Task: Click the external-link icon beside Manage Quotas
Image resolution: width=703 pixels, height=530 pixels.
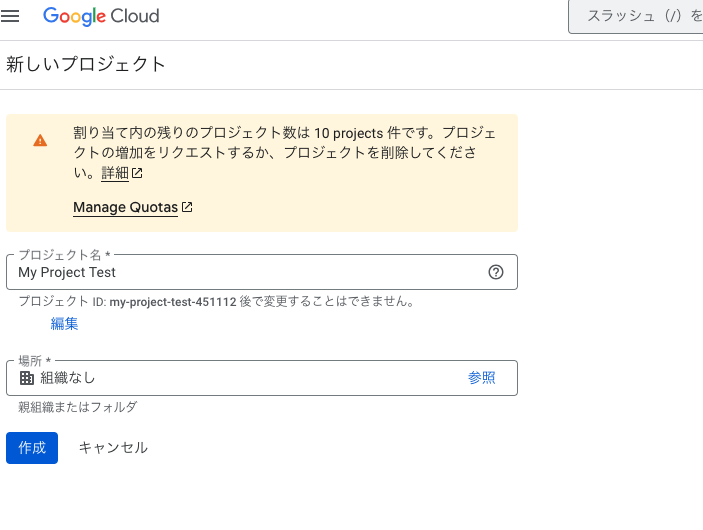Action: (x=187, y=208)
